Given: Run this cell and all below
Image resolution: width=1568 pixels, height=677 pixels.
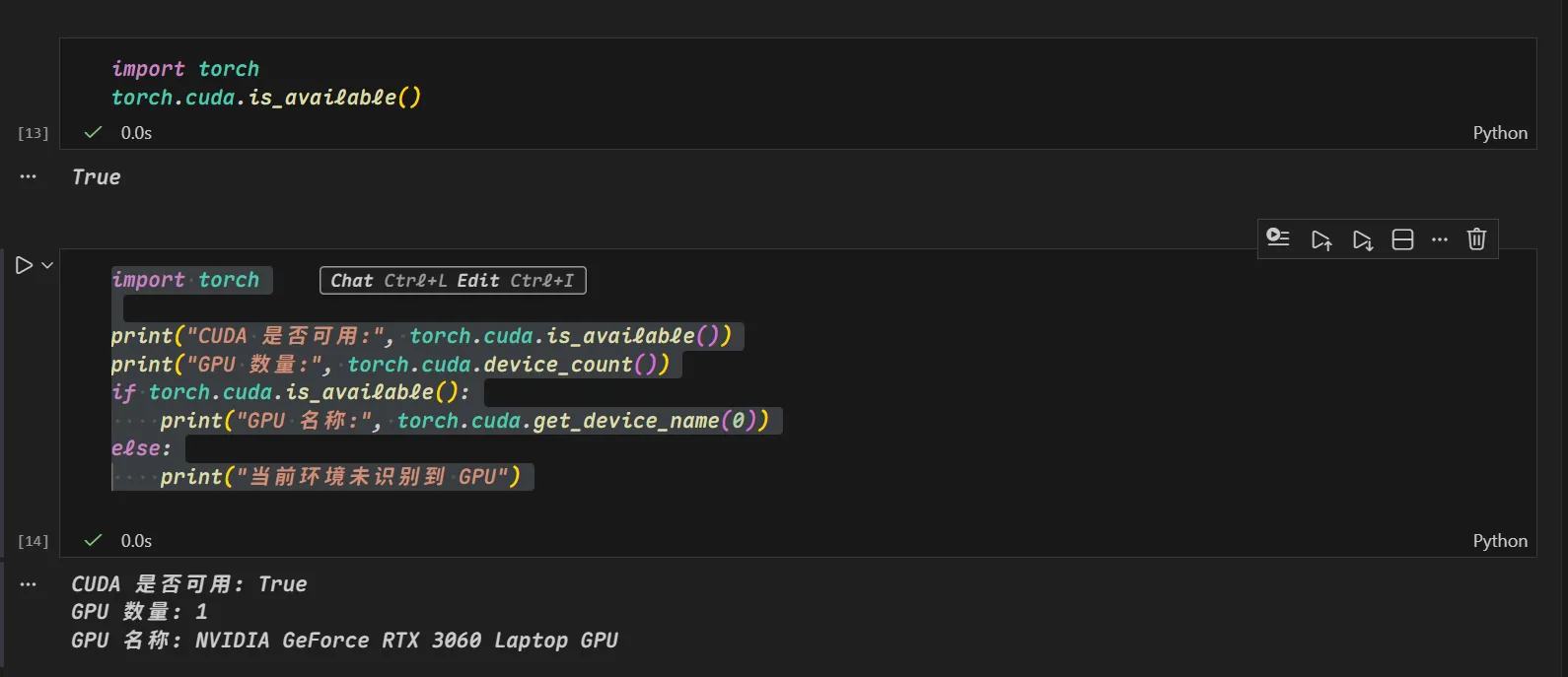Looking at the screenshot, I should 1363,239.
